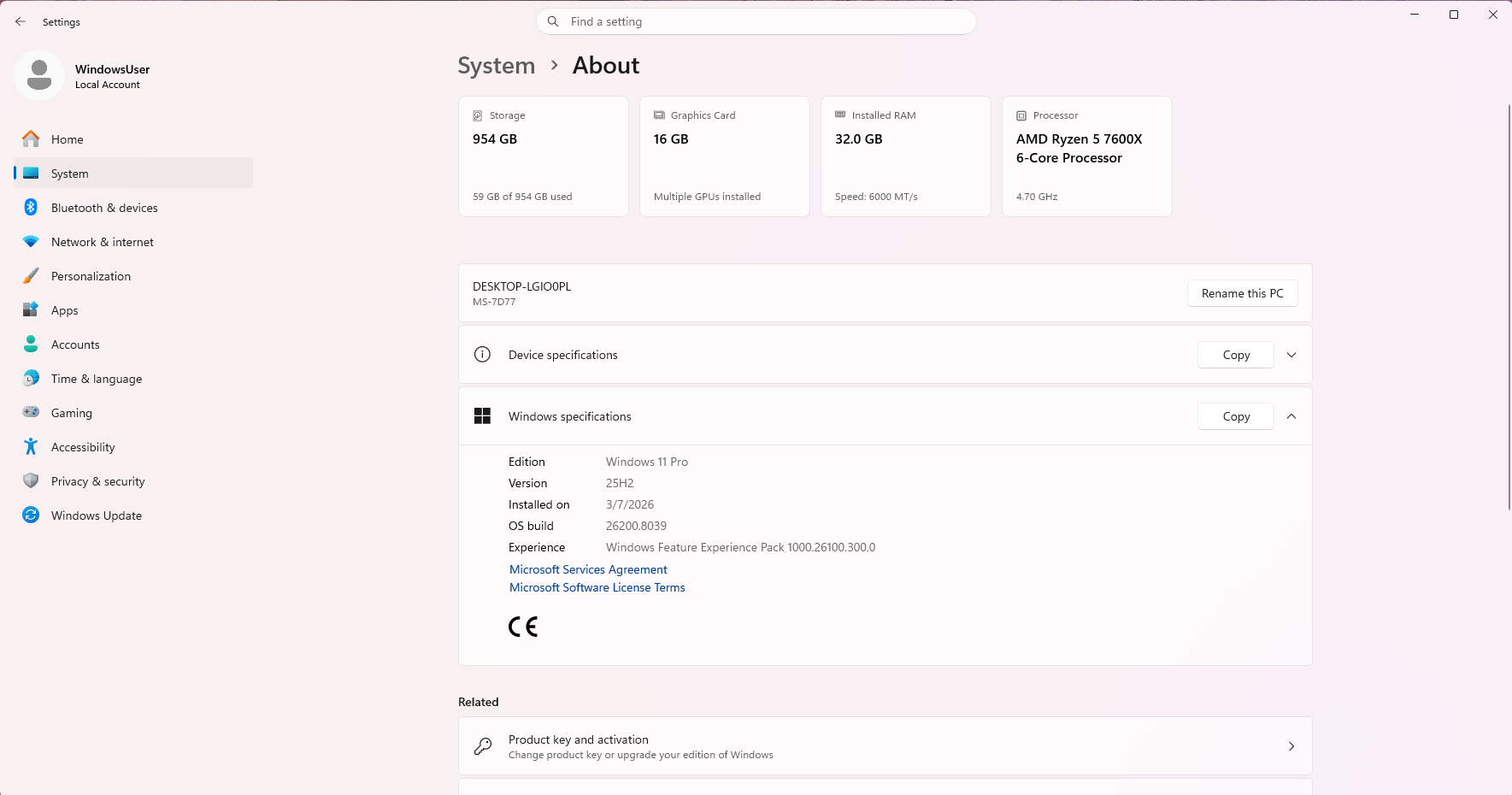The width and height of the screenshot is (1512, 795).
Task: Click the Find a setting search box
Action: coord(756,21)
